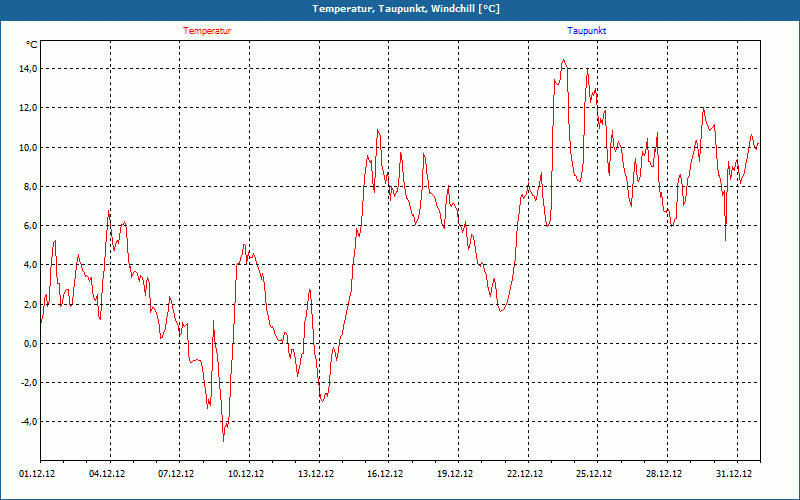Click the 6,0 y-axis value
This screenshot has width=800, height=500.
[31, 226]
